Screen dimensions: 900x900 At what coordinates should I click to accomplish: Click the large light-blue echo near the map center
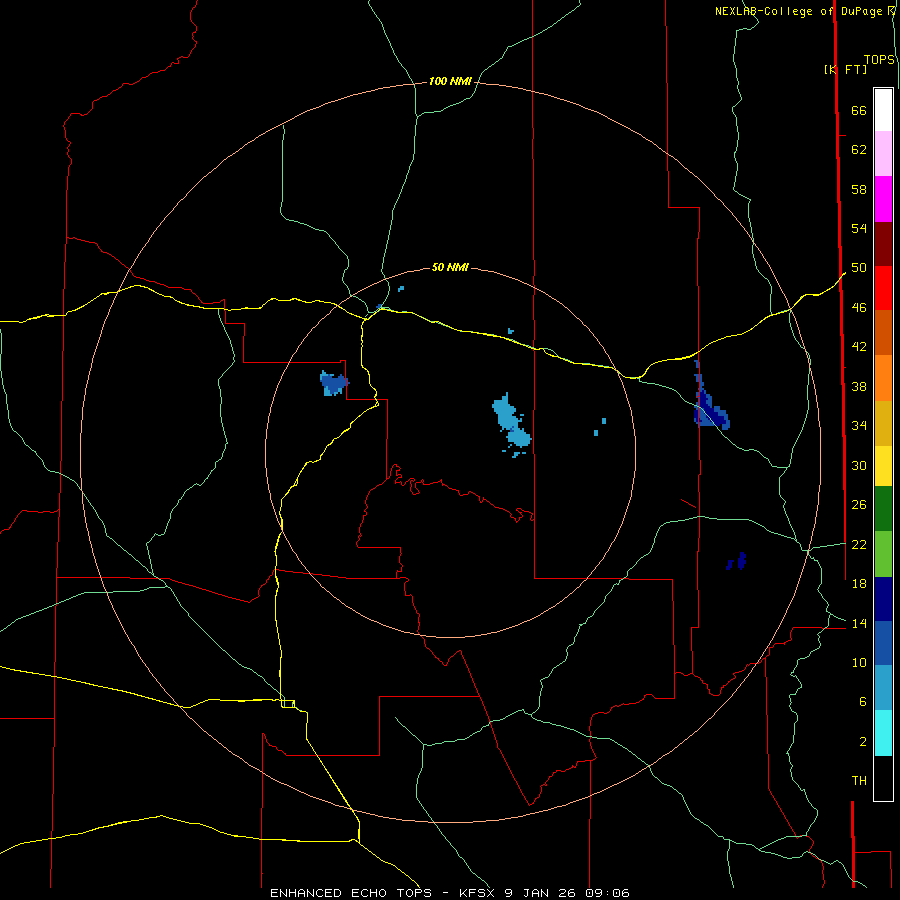tap(511, 424)
